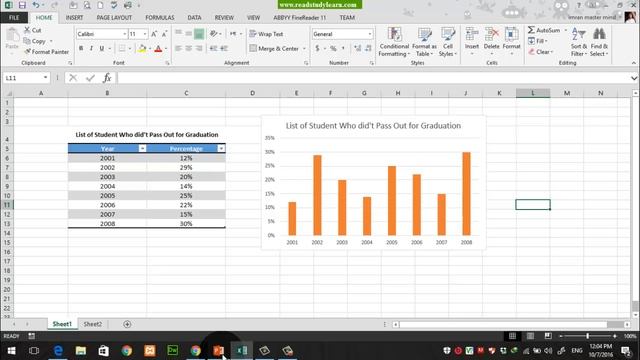The height and width of the screenshot is (360, 640).
Task: Toggle Underline formatting
Action: pos(102,49)
